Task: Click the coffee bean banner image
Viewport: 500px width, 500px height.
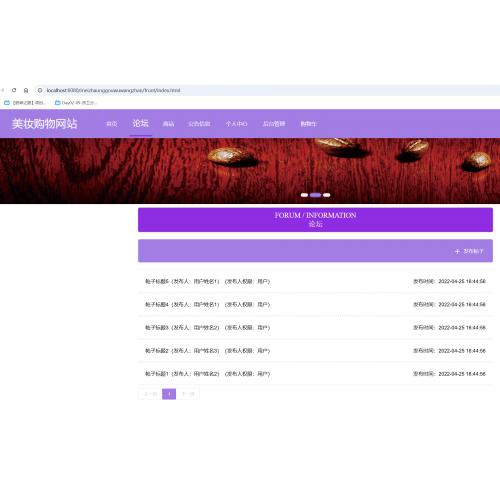Action: (250, 171)
